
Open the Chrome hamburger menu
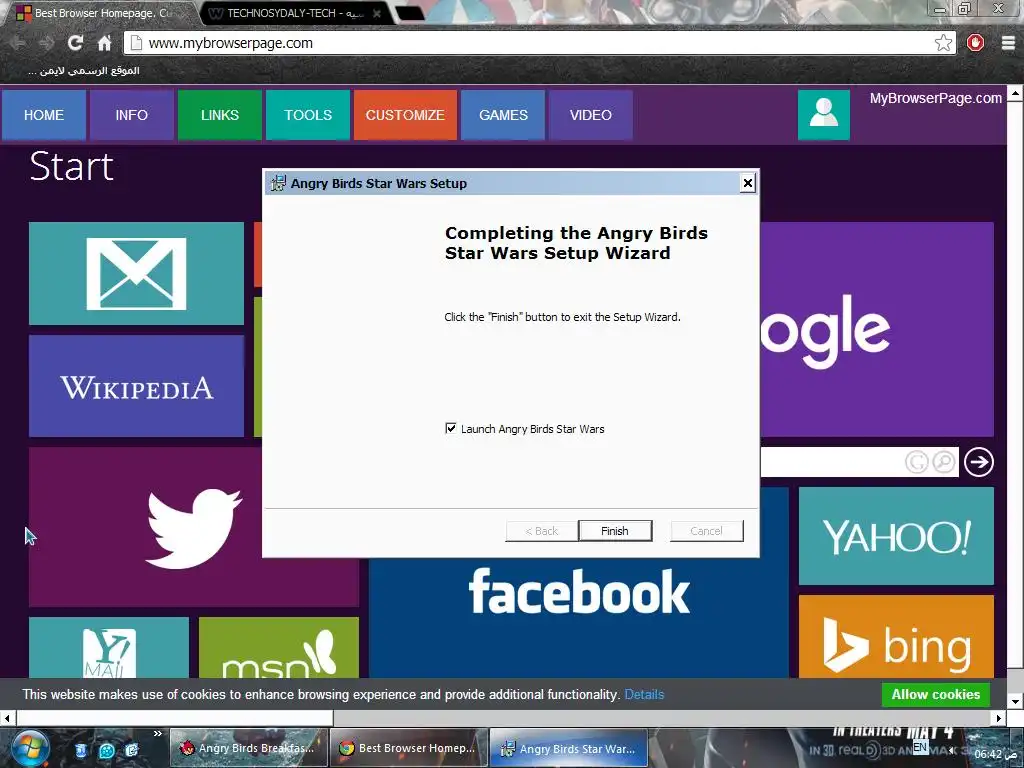(1008, 43)
